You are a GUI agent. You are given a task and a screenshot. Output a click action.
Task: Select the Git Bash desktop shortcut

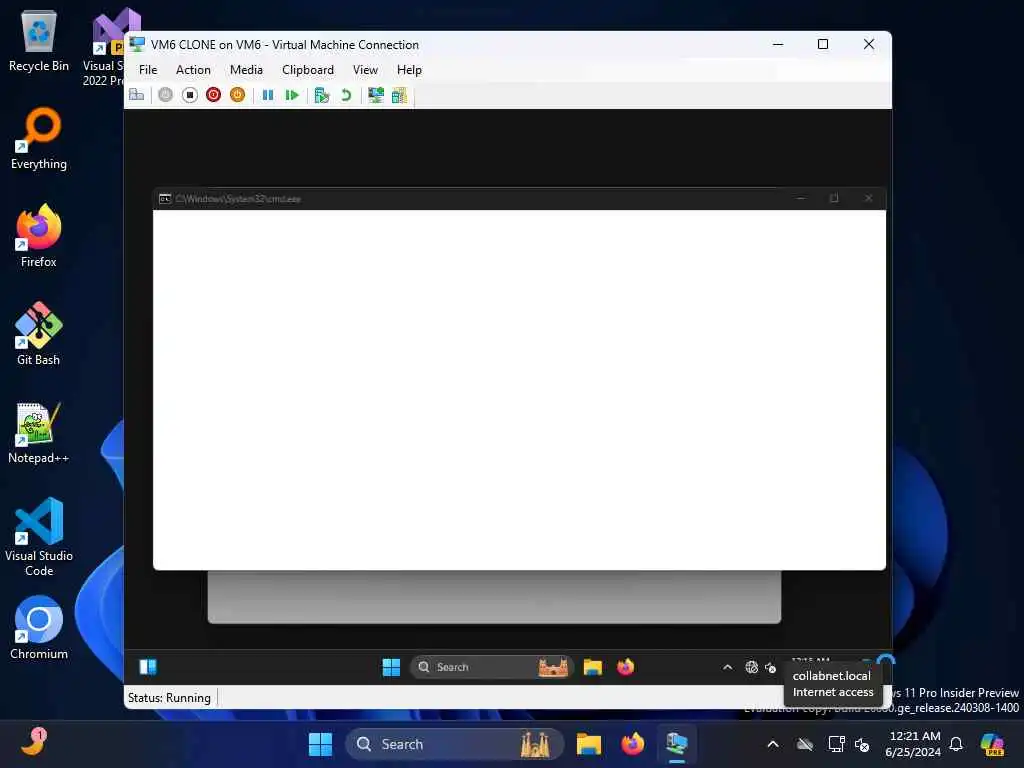pyautogui.click(x=39, y=334)
